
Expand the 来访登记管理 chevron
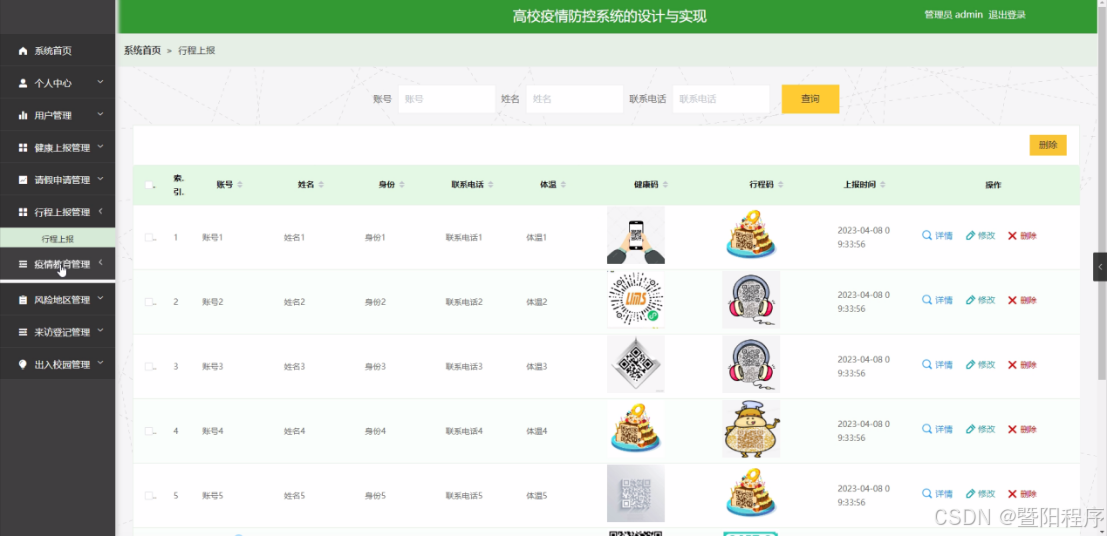(x=100, y=331)
